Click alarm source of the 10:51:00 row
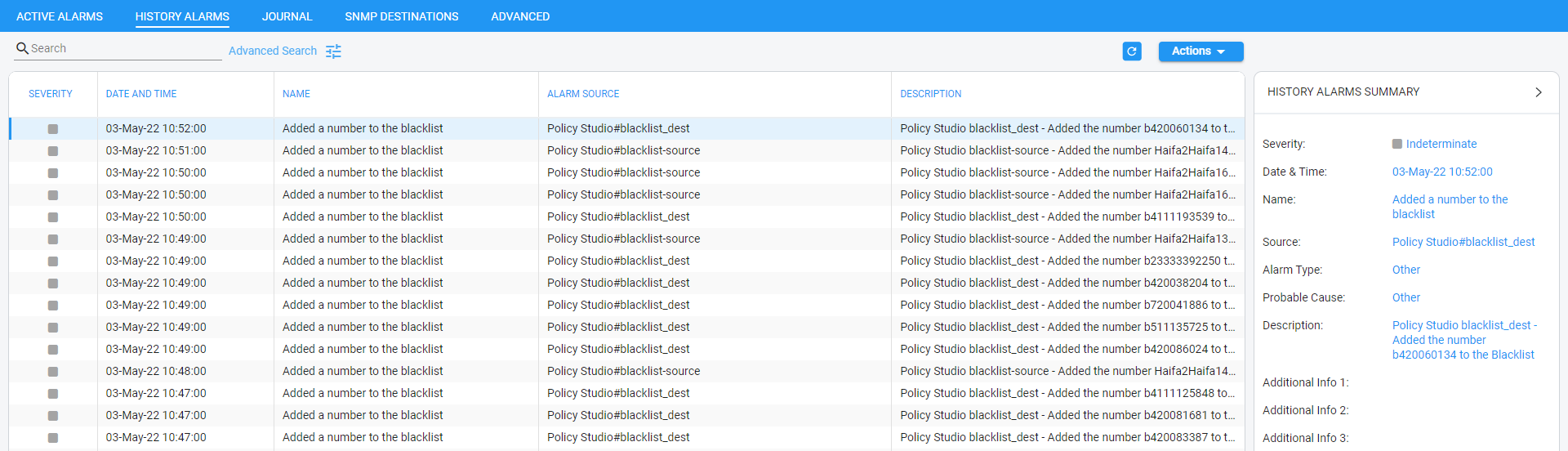Screen dimensions: 1568x451 tap(624, 150)
